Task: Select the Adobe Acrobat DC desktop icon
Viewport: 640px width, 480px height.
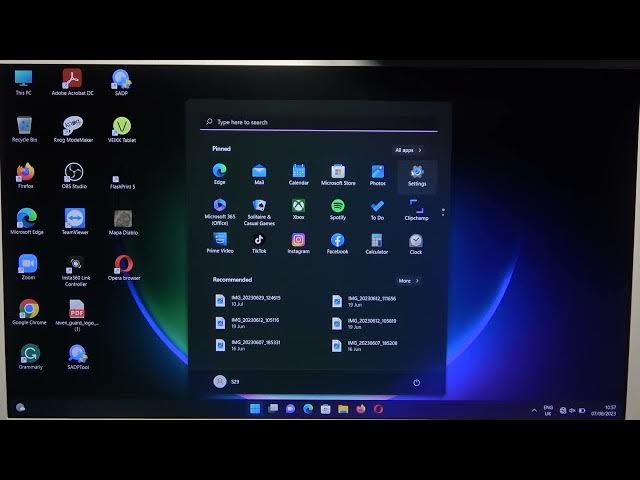Action: pyautogui.click(x=72, y=82)
